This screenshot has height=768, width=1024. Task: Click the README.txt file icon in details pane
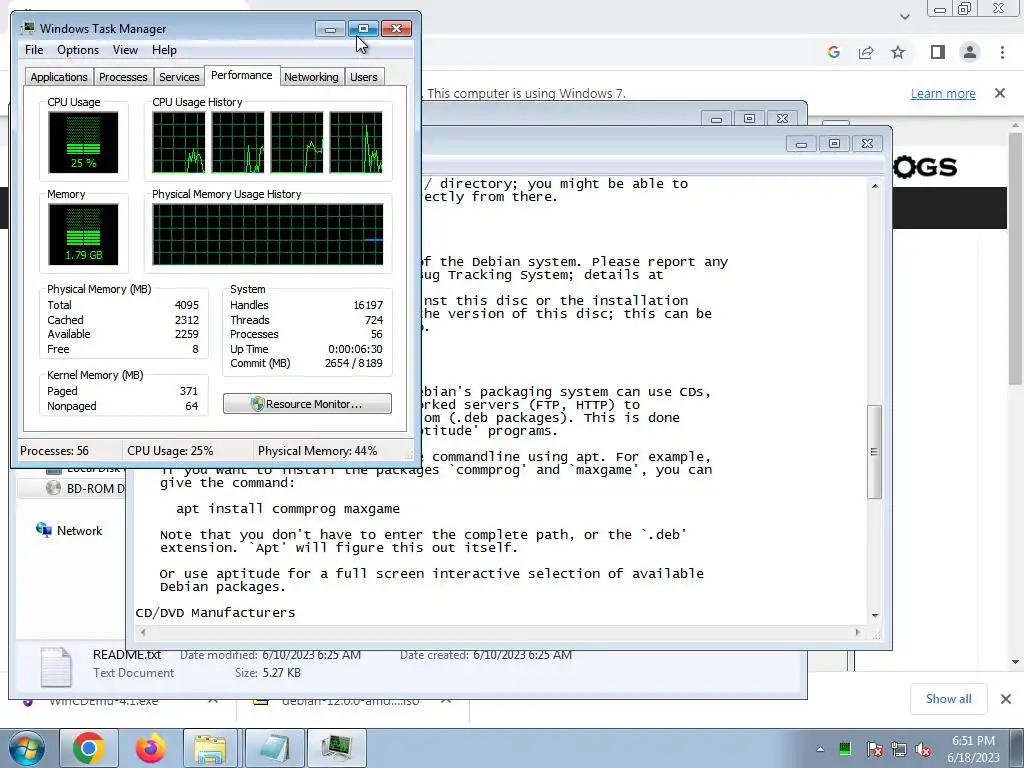56,666
